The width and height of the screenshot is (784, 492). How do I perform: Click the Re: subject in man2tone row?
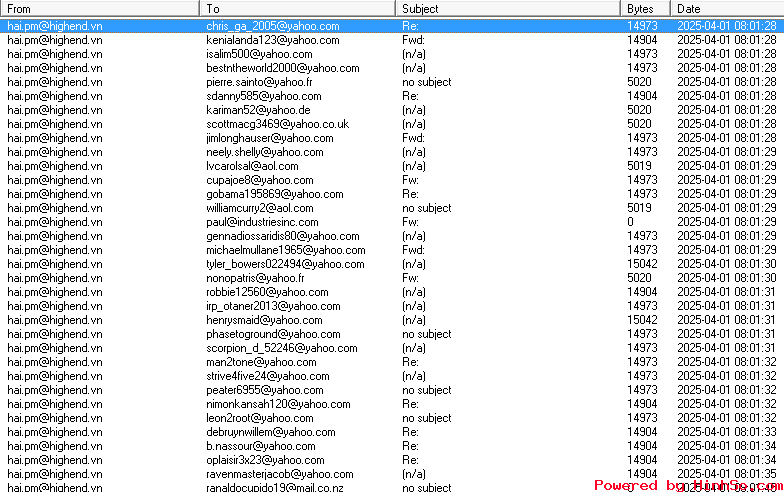[x=410, y=362]
